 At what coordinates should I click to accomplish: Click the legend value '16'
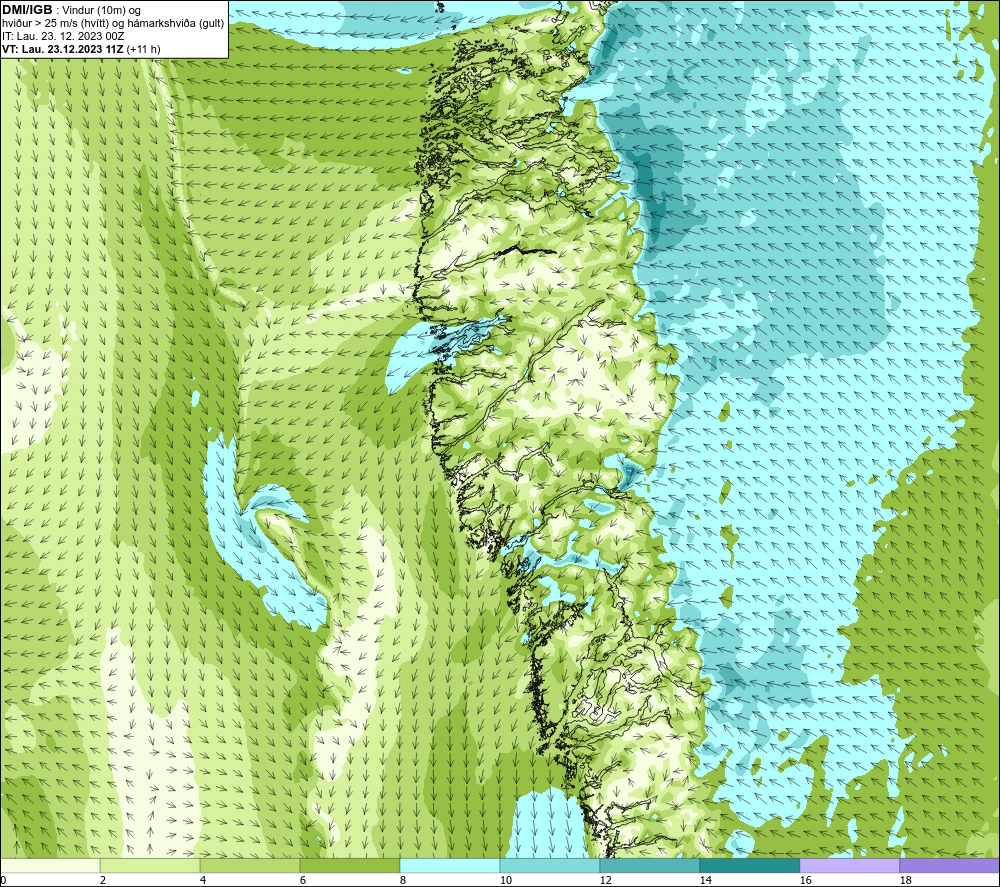(805, 881)
